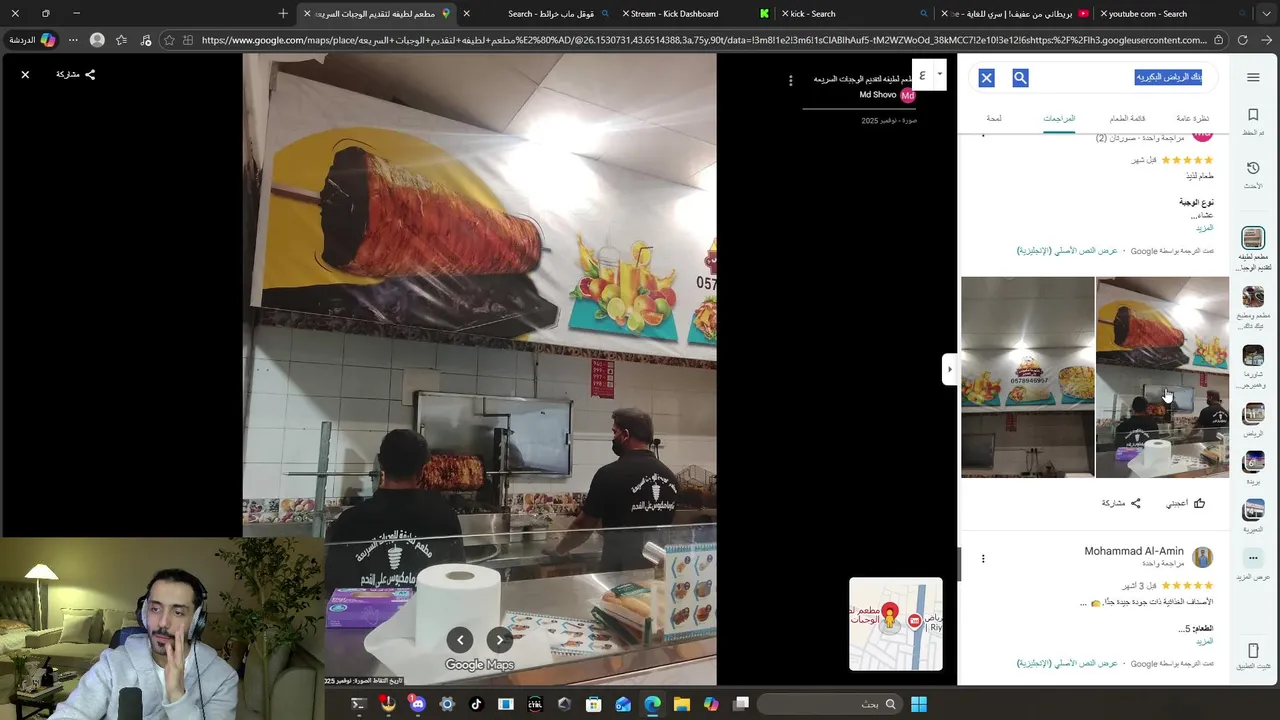Screen dimensions: 1280x720
Task: Open Discord from taskbar
Action: pos(417,704)
